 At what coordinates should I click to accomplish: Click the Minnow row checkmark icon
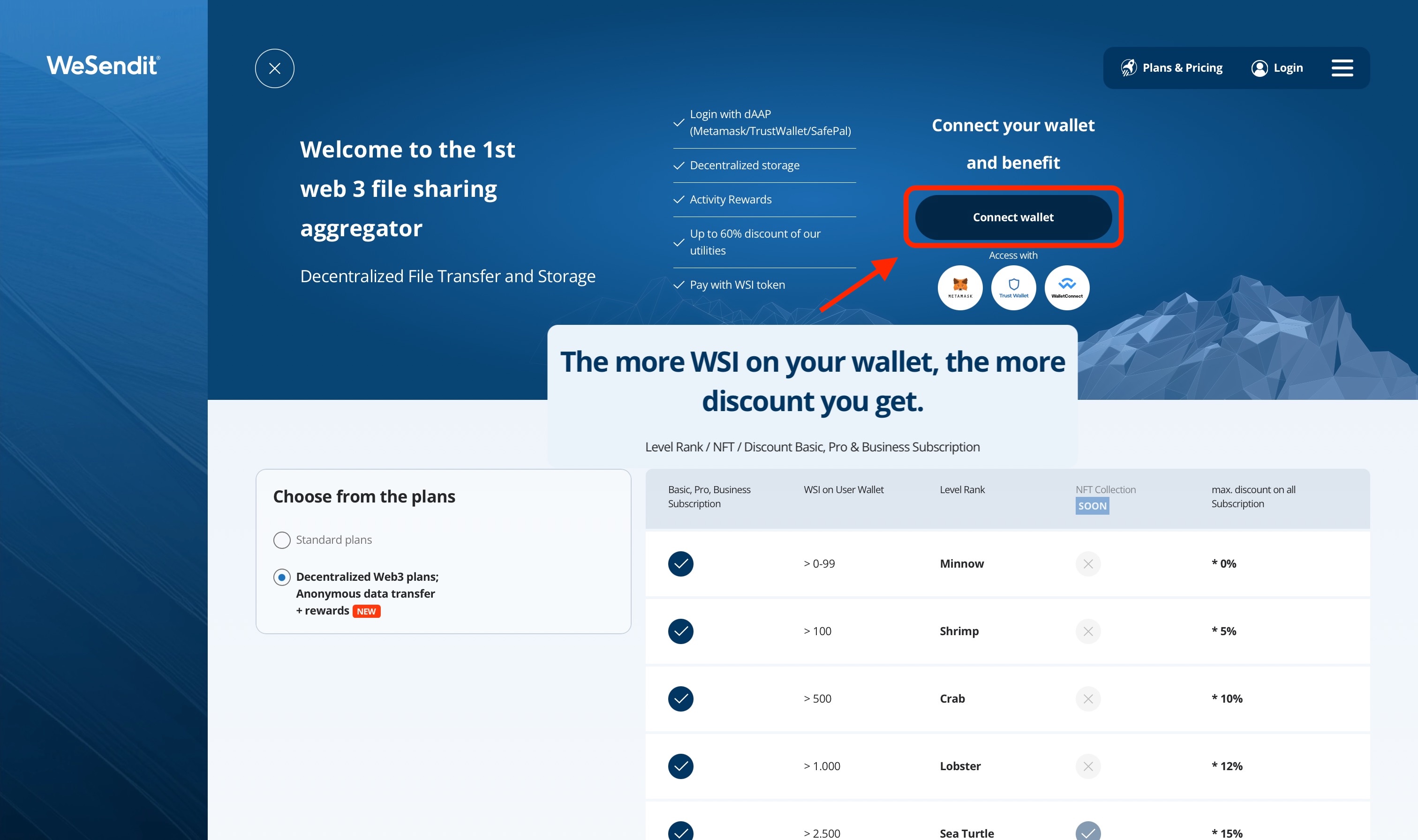(x=680, y=564)
